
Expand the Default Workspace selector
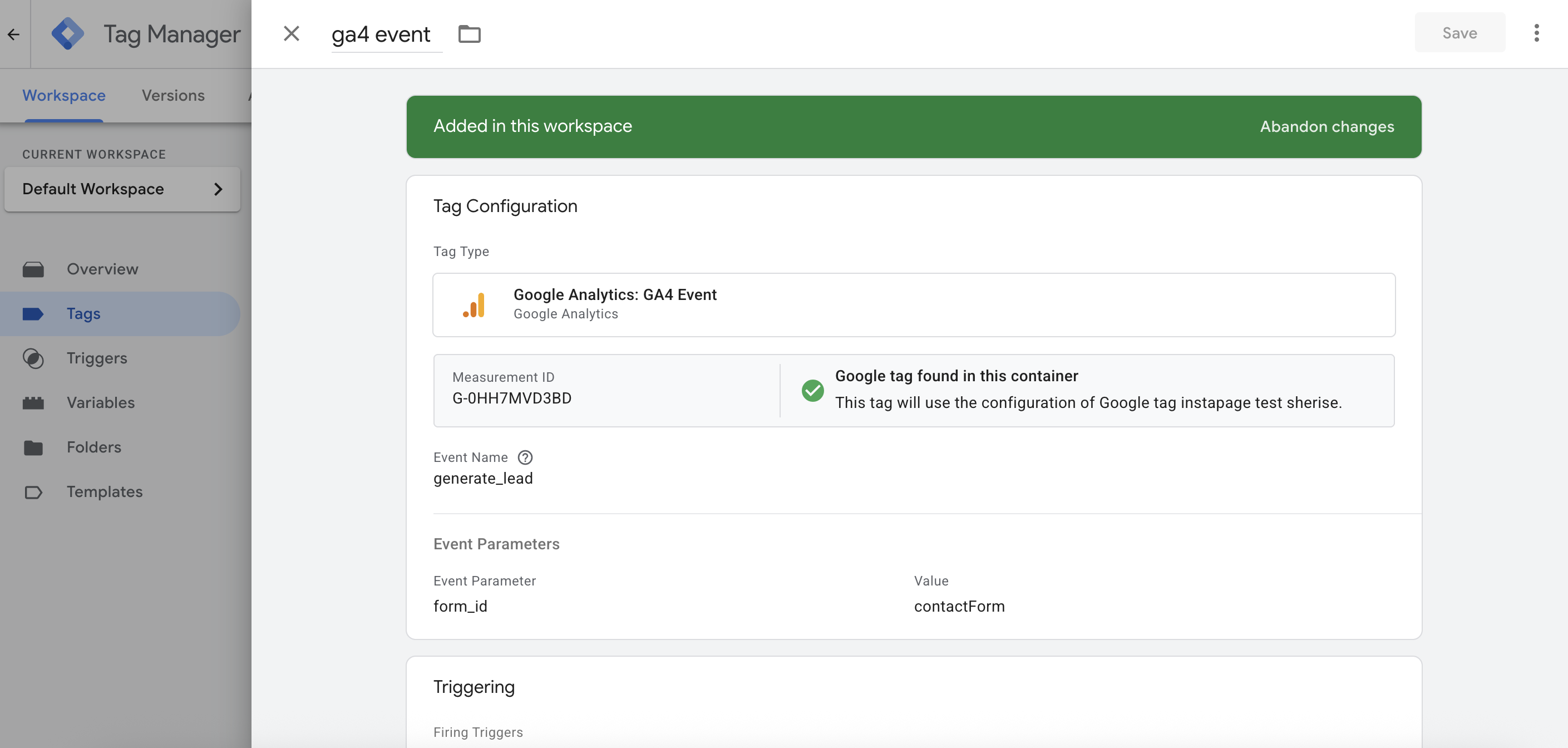122,189
